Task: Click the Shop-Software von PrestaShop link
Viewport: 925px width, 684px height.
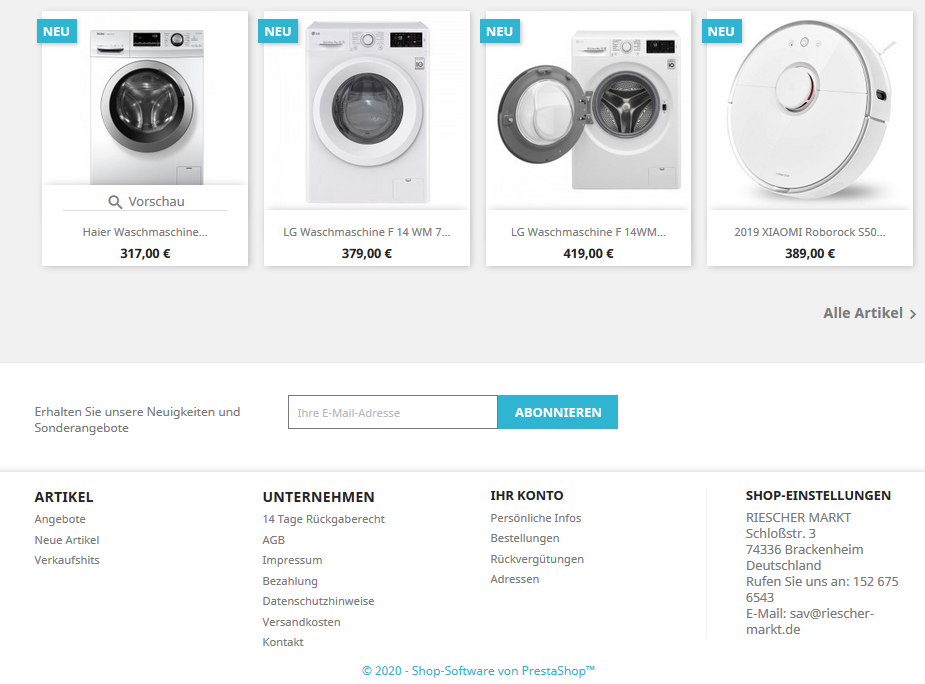Action: [478, 671]
